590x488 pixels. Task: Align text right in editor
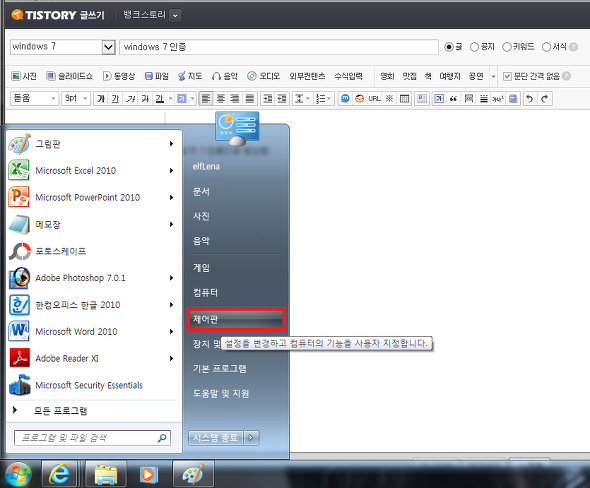click(x=235, y=99)
